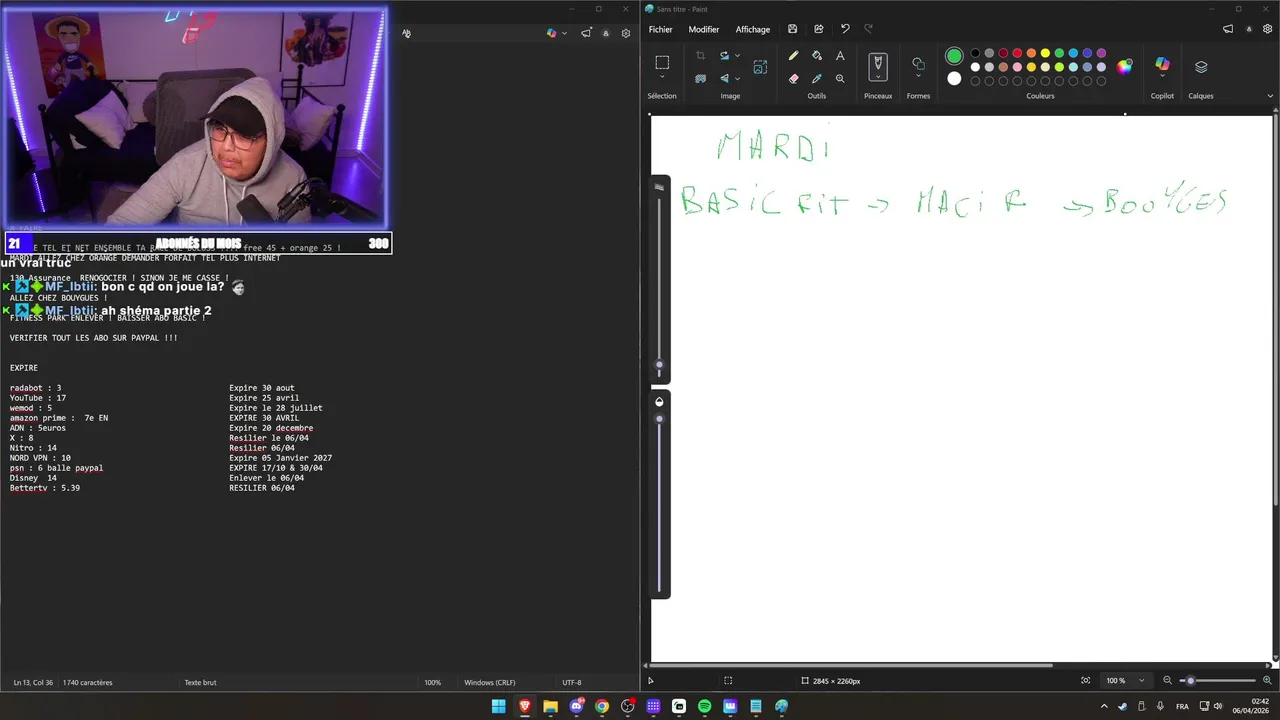Click the Redo arrow in Paint
This screenshot has height=720, width=1280.
tap(868, 29)
